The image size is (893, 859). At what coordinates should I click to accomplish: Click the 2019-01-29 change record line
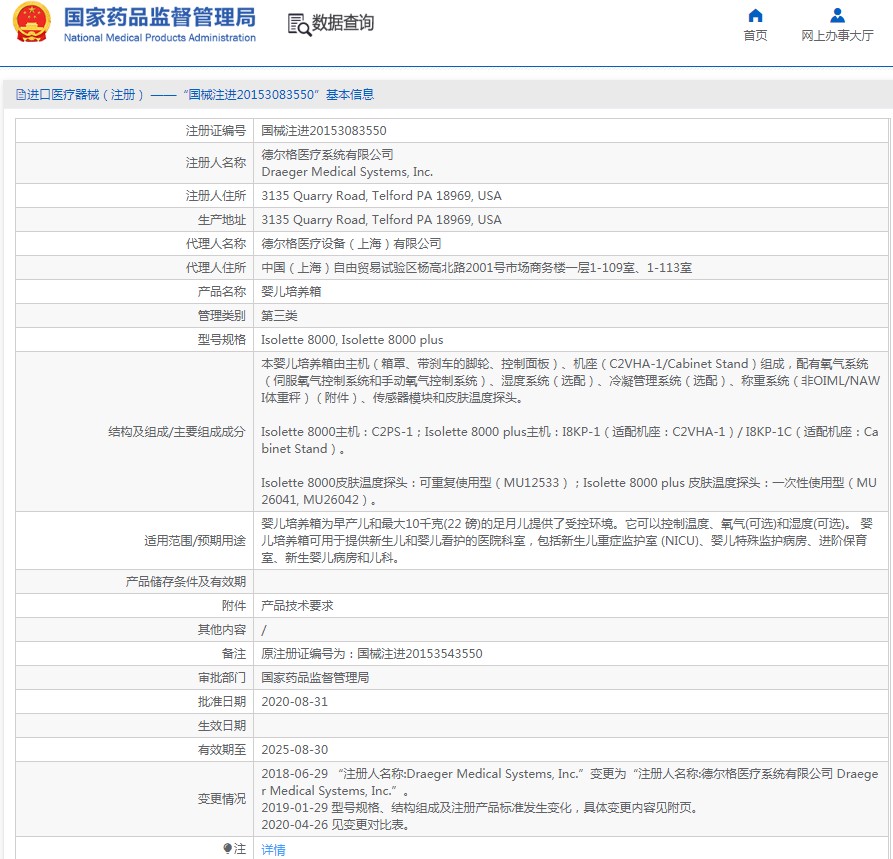480,807
